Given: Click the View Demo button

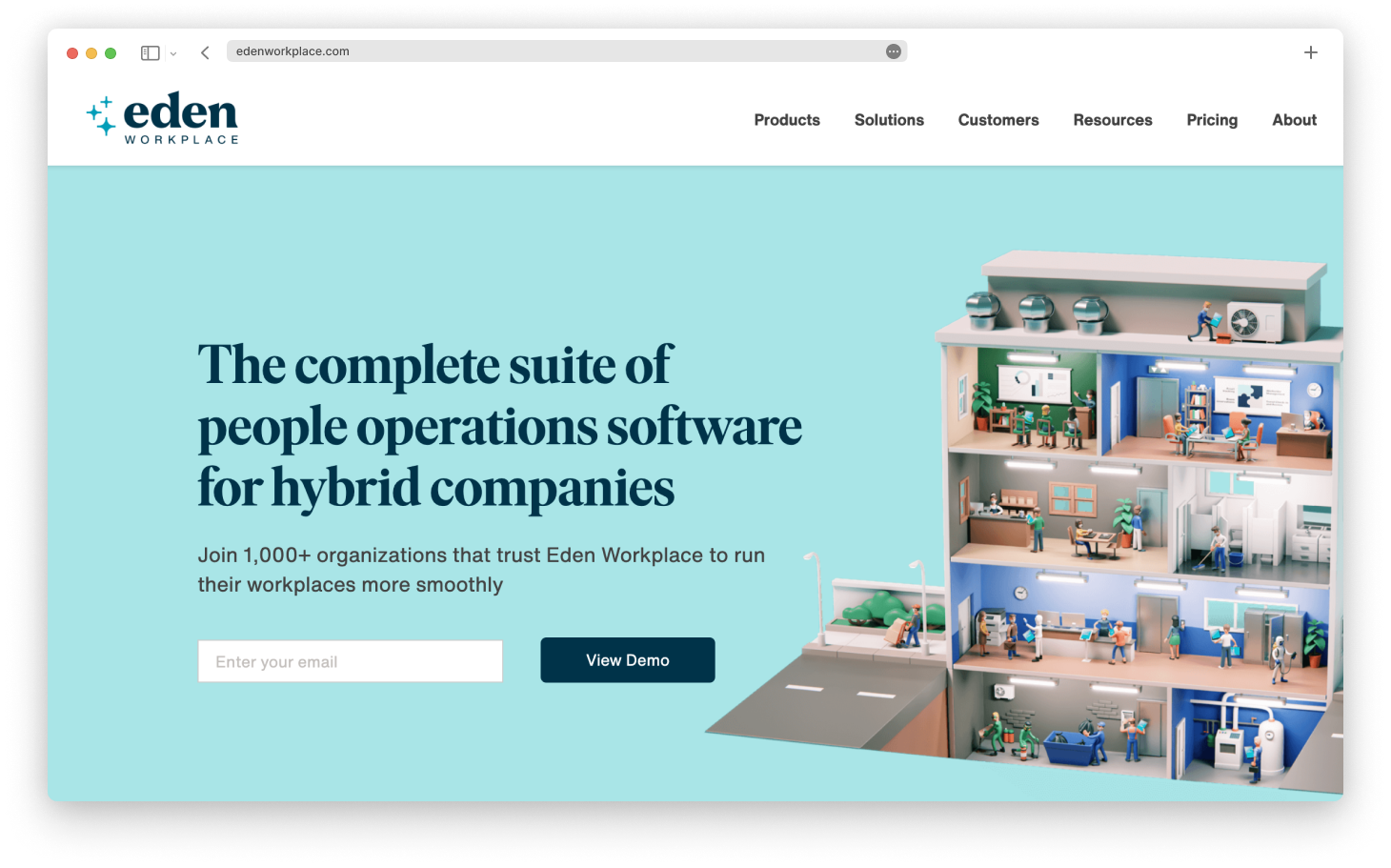Looking at the screenshot, I should click(x=628, y=660).
